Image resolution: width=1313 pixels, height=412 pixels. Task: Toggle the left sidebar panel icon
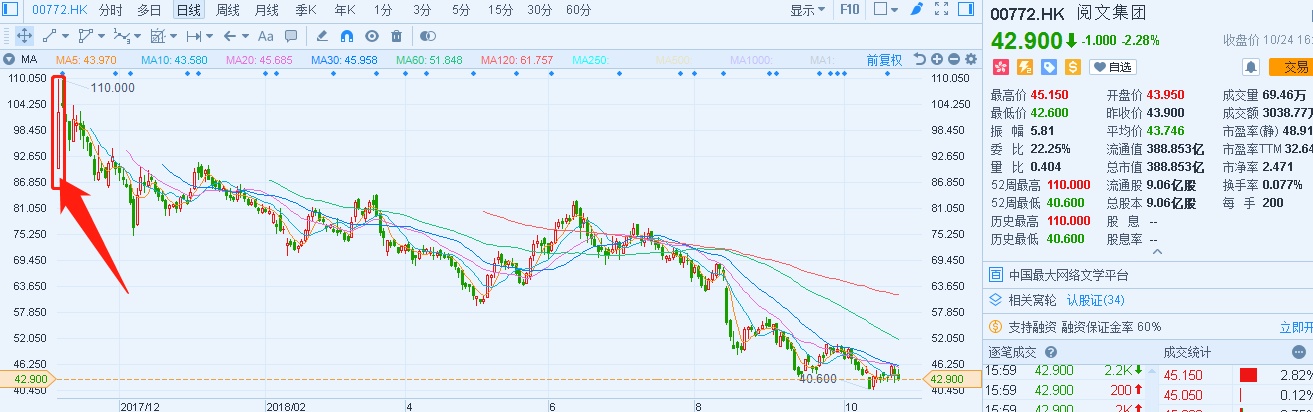(10, 9)
